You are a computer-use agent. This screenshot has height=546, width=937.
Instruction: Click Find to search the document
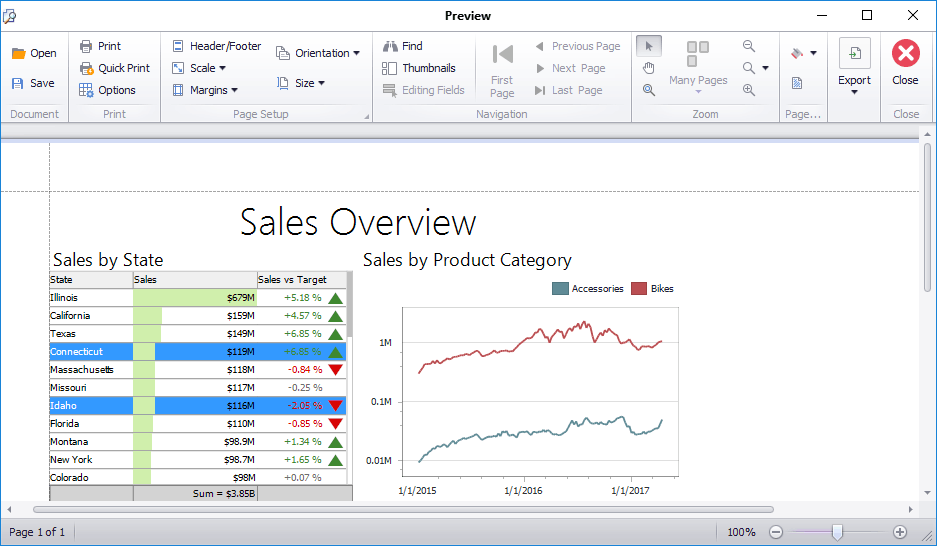coord(403,46)
